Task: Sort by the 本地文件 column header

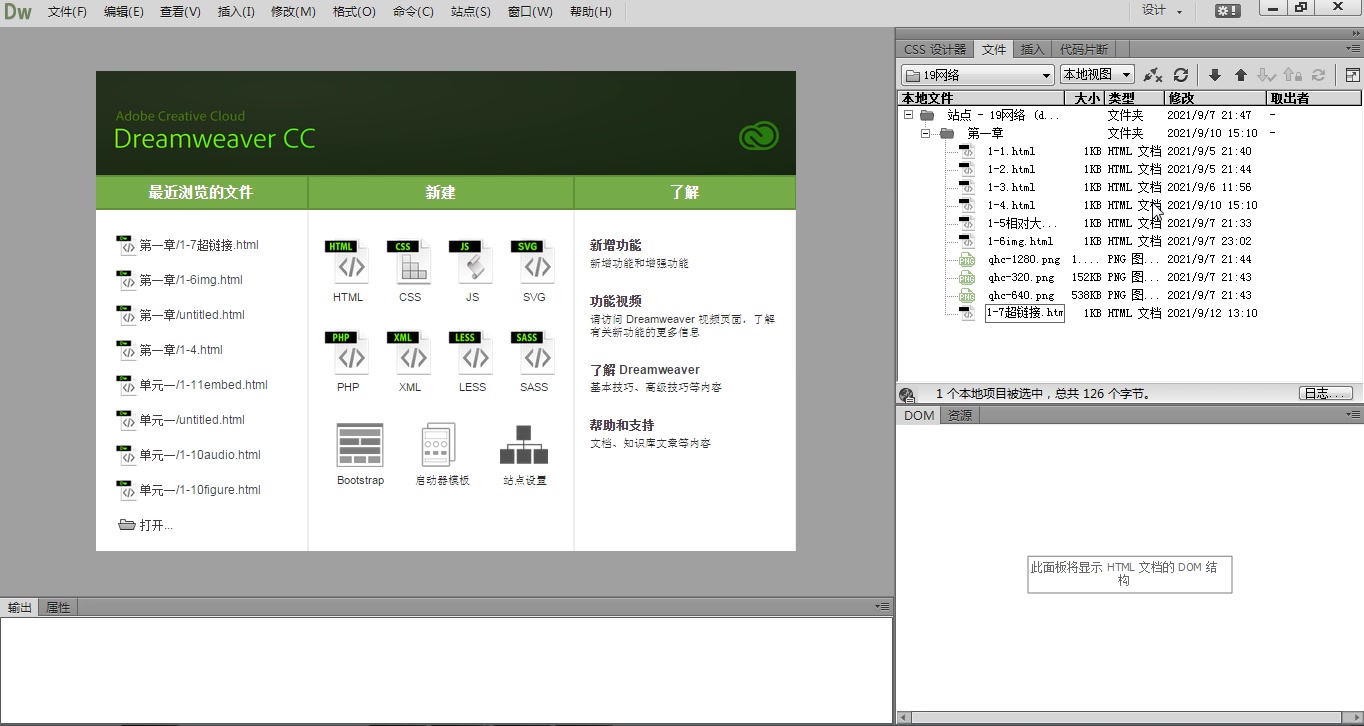Action: pos(980,98)
